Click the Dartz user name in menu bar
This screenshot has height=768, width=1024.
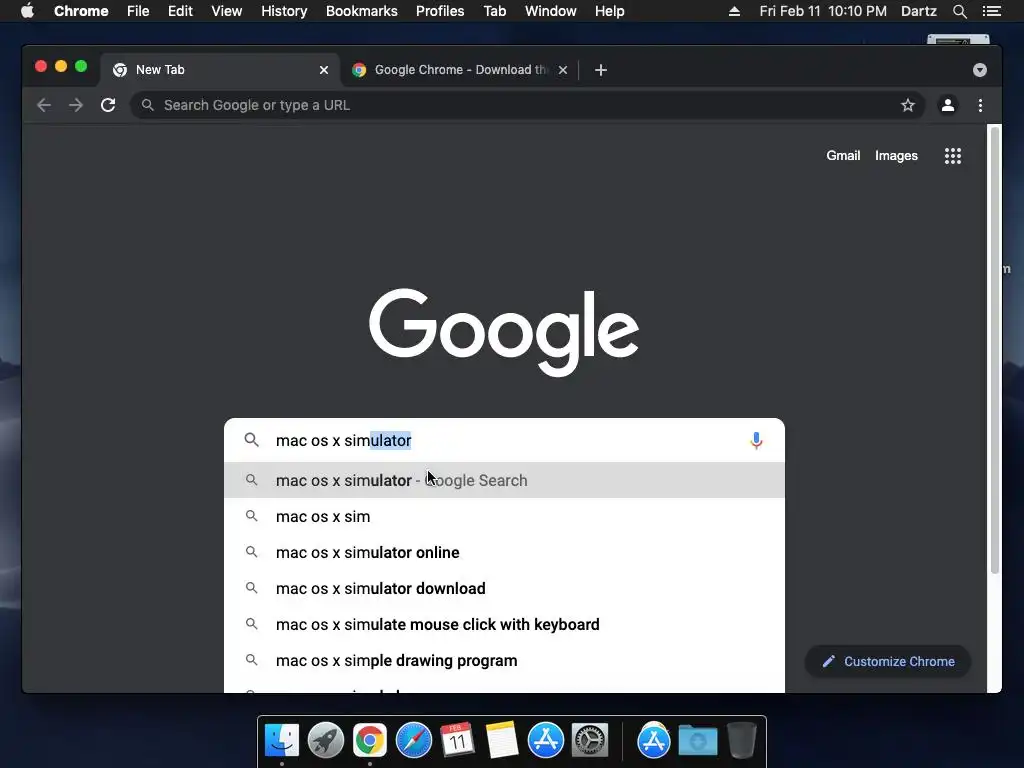click(x=918, y=11)
